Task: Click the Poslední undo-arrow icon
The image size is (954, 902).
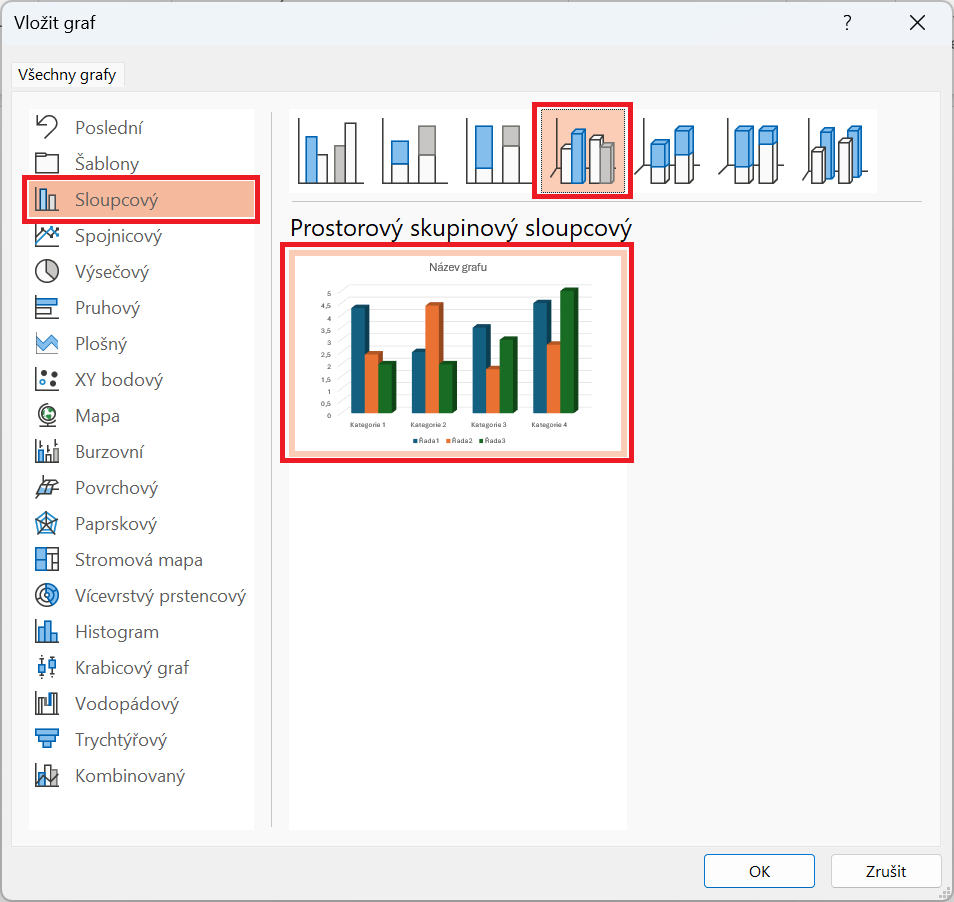Action: coord(47,127)
